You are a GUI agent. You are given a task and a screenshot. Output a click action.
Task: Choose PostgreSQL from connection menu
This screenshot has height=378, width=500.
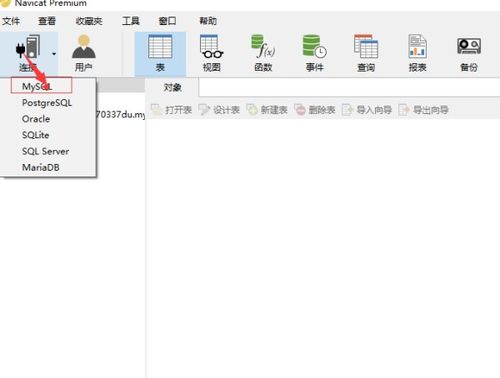[x=47, y=103]
